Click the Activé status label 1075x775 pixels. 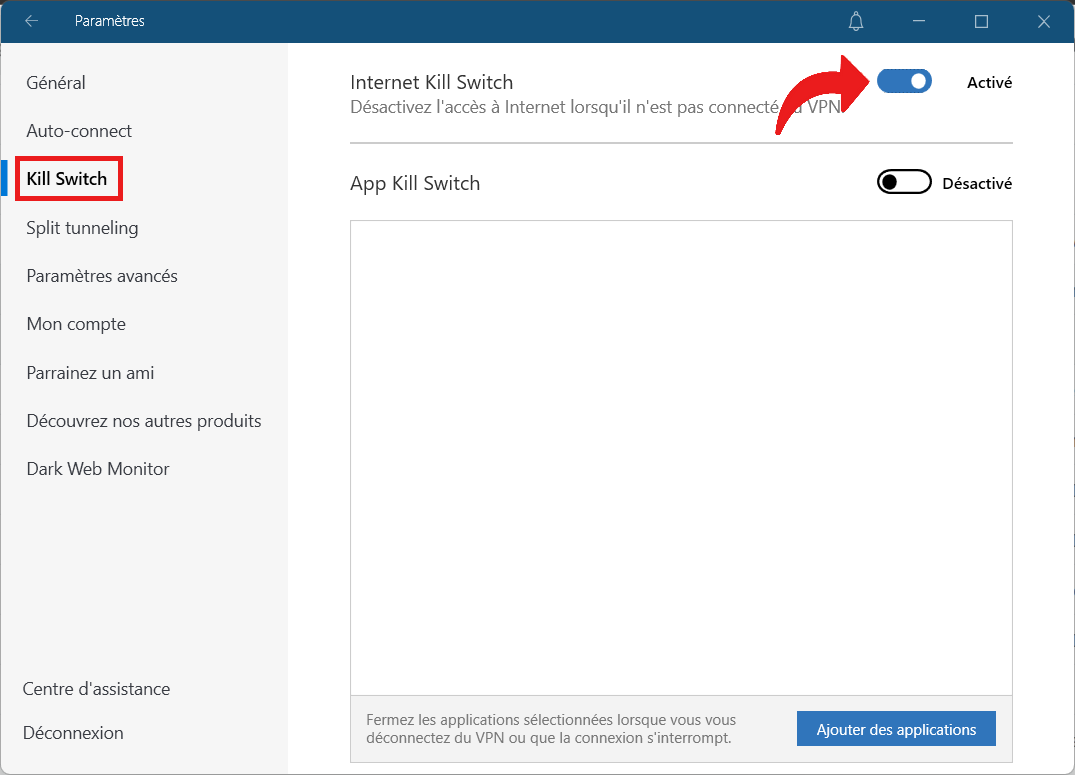pyautogui.click(x=989, y=82)
